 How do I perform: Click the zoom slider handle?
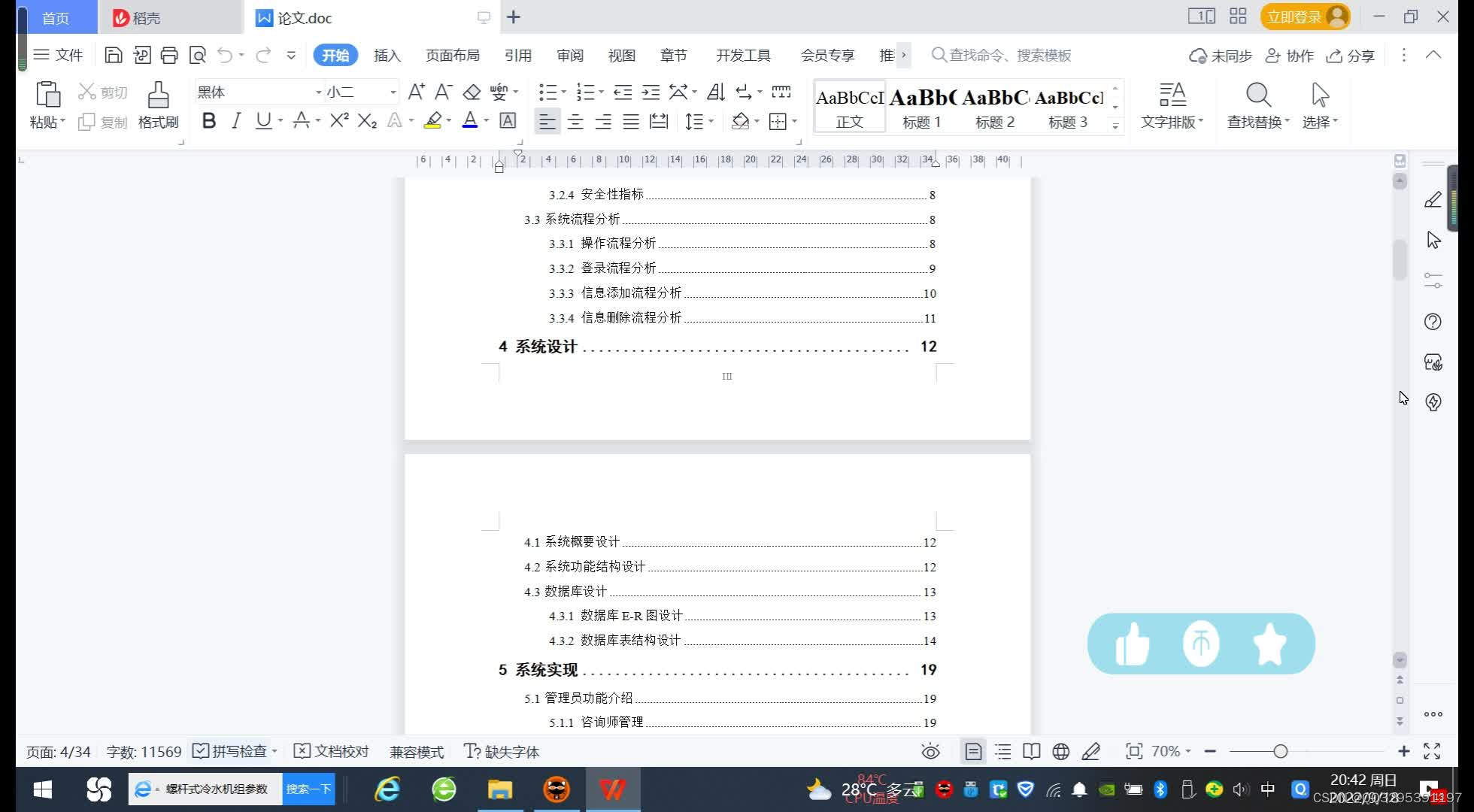point(1281,751)
